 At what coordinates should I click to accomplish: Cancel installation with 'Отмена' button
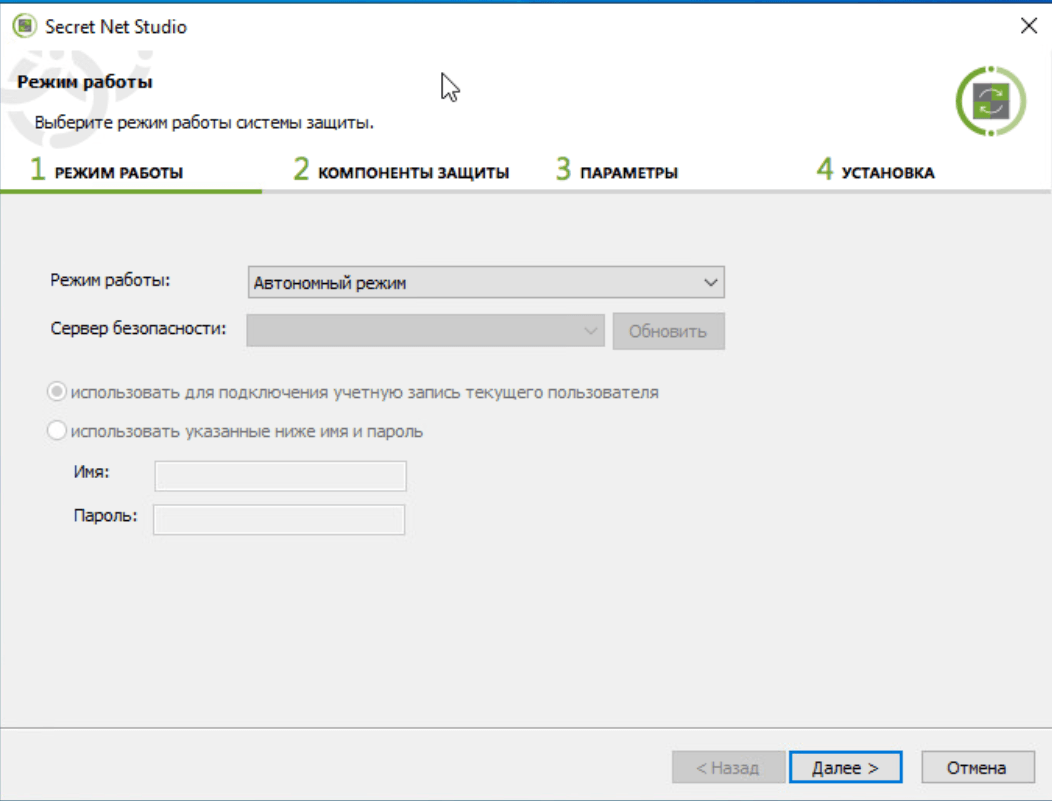click(x=977, y=768)
